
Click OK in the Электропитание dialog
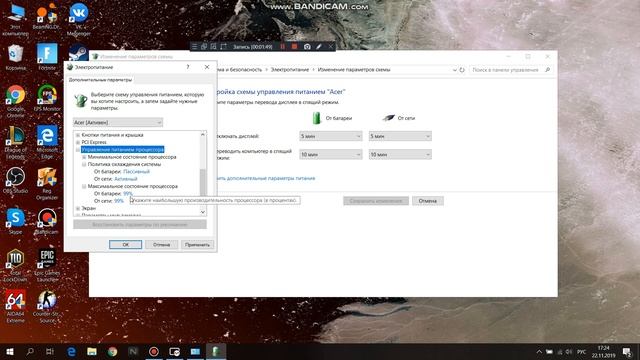tap(125, 244)
